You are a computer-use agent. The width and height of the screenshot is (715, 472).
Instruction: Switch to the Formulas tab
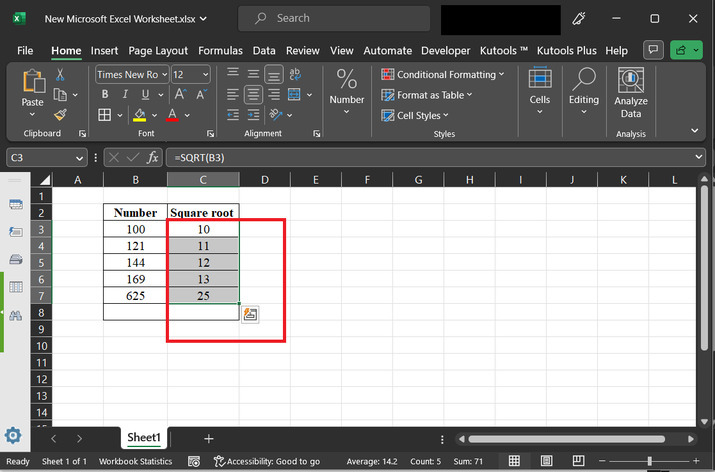(x=220, y=51)
